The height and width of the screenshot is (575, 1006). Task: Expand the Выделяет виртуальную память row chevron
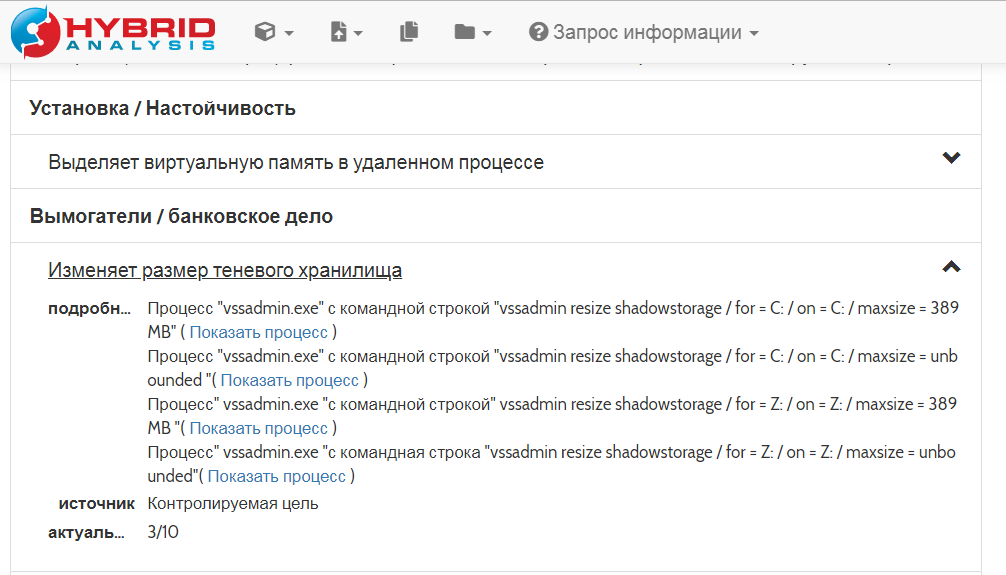951,158
